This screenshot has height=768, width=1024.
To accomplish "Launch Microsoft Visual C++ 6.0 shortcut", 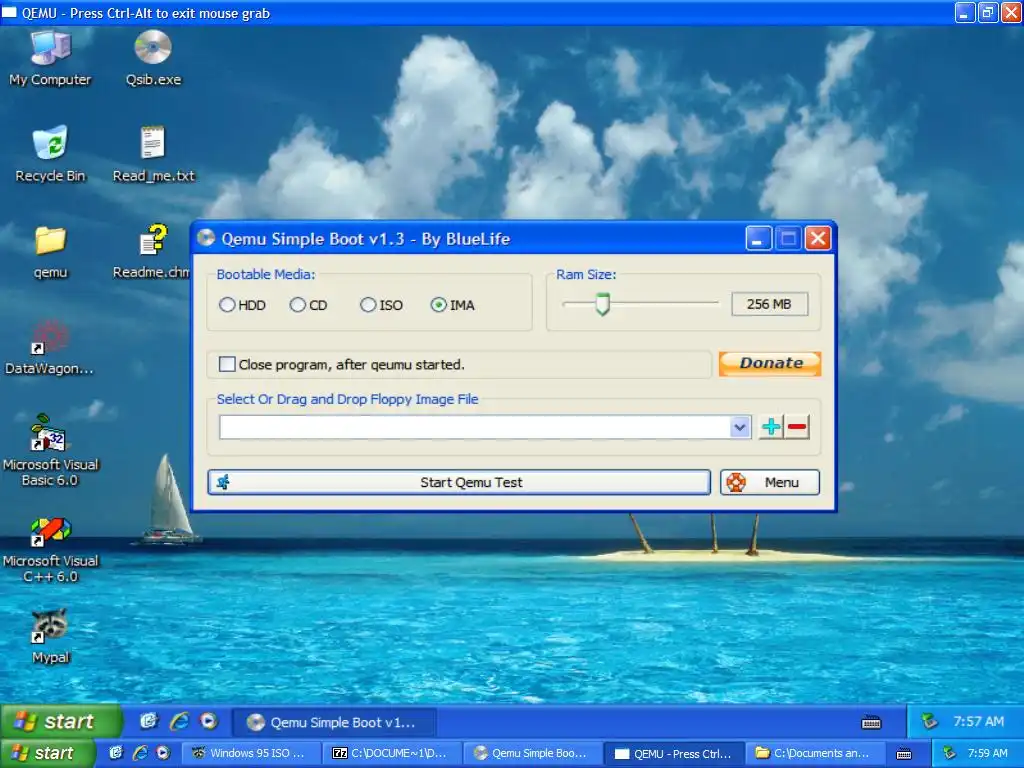I will tap(50, 549).
